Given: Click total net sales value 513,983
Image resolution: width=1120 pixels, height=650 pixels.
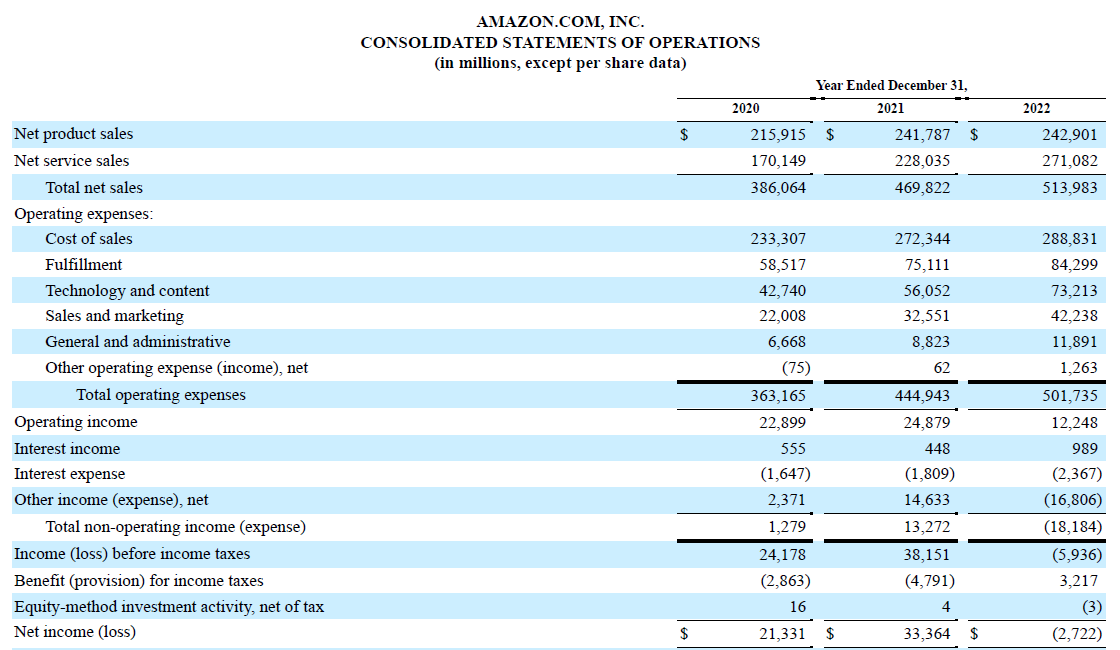Looking at the screenshot, I should pyautogui.click(x=1069, y=188).
